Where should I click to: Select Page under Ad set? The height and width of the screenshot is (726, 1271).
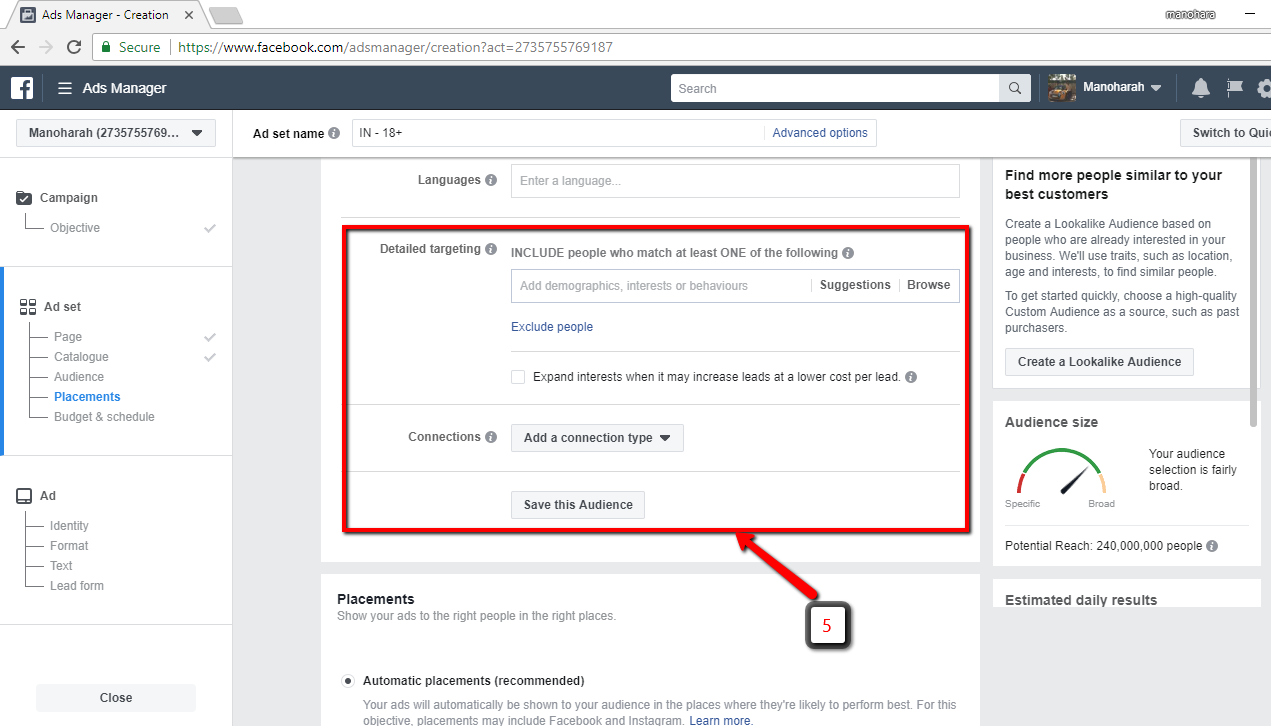click(x=68, y=337)
